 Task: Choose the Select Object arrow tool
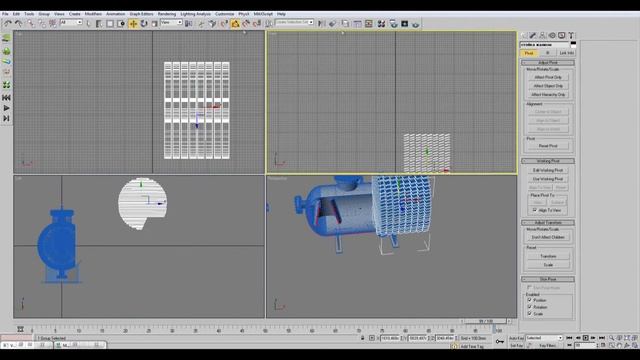pyautogui.click(x=89, y=24)
